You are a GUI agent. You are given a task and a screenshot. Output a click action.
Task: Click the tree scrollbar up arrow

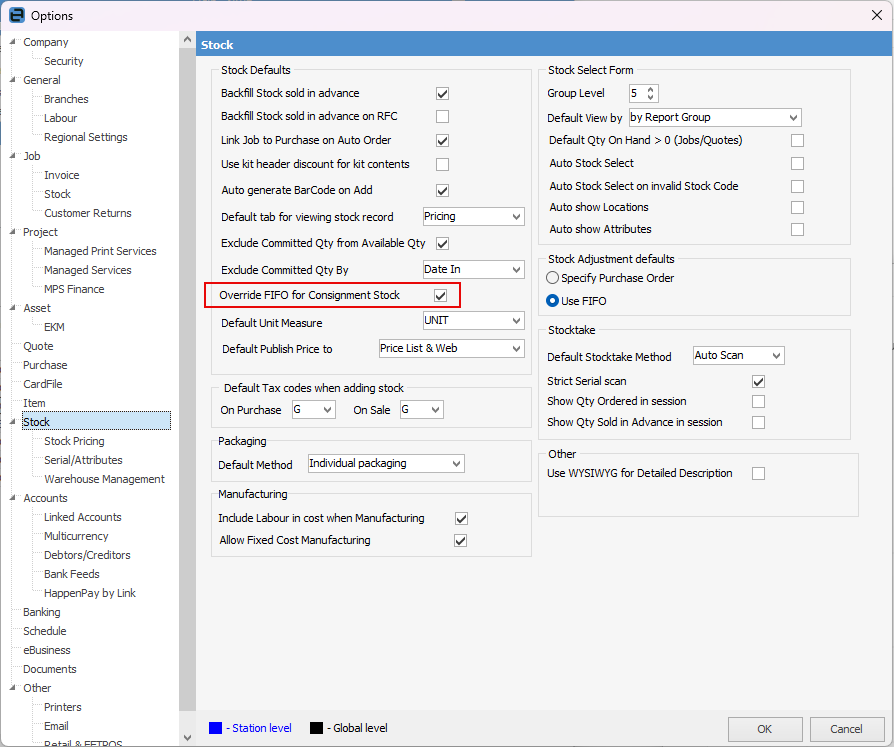tap(187, 40)
